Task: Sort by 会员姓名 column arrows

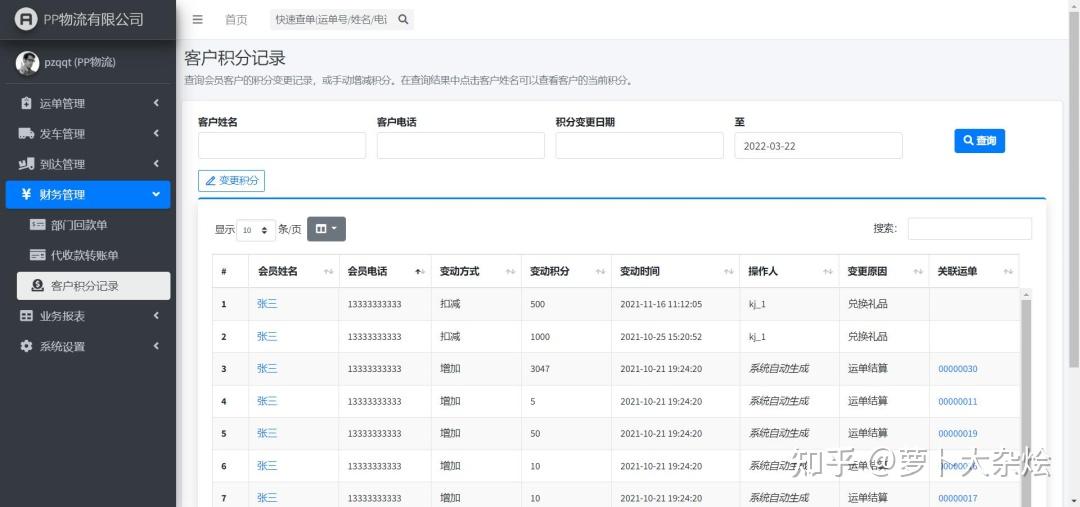Action: 329,272
